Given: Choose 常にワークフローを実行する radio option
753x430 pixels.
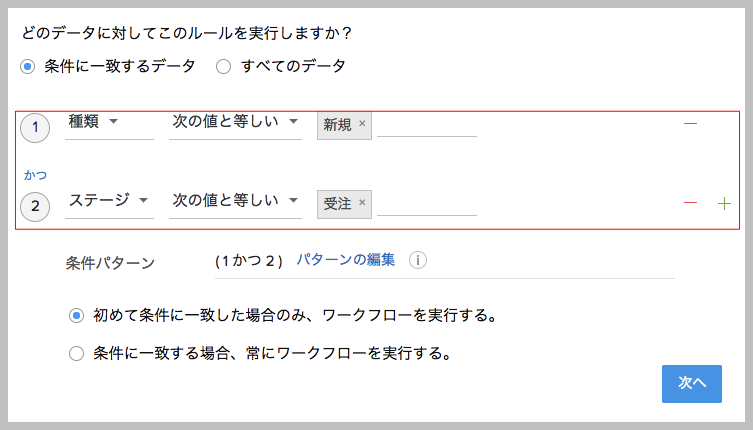Looking at the screenshot, I should (76, 352).
